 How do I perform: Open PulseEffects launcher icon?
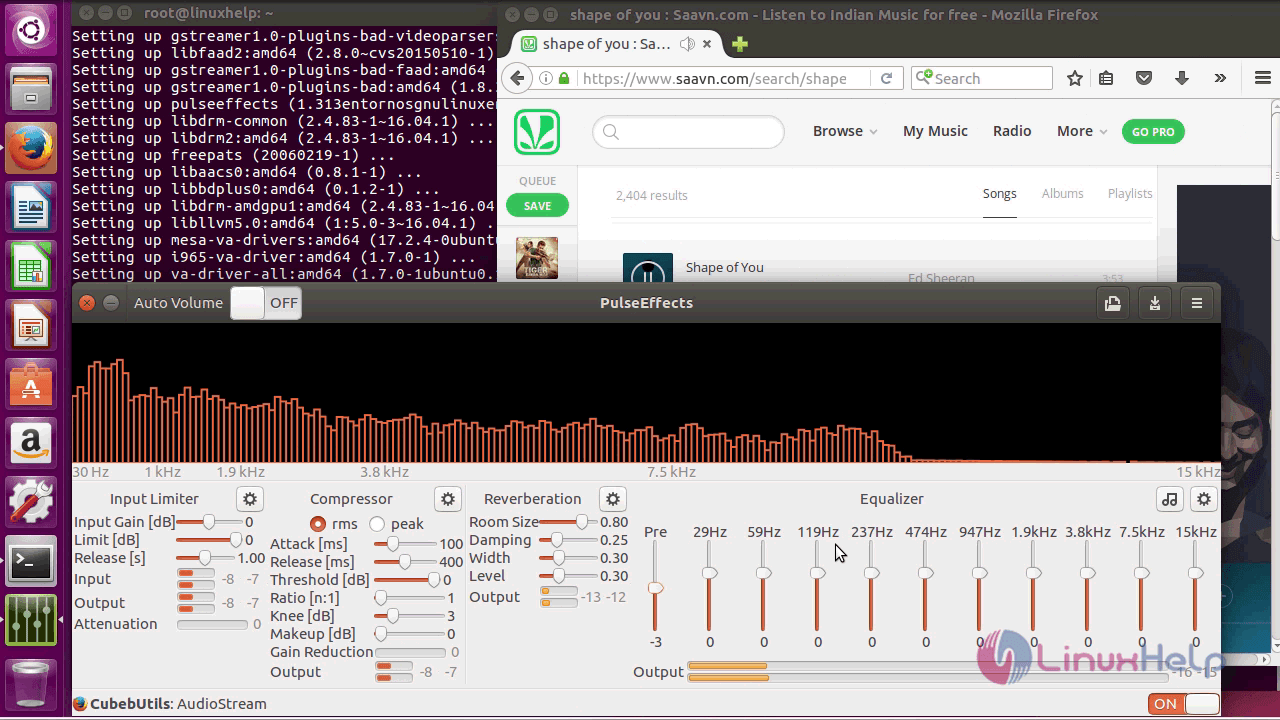(x=31, y=620)
